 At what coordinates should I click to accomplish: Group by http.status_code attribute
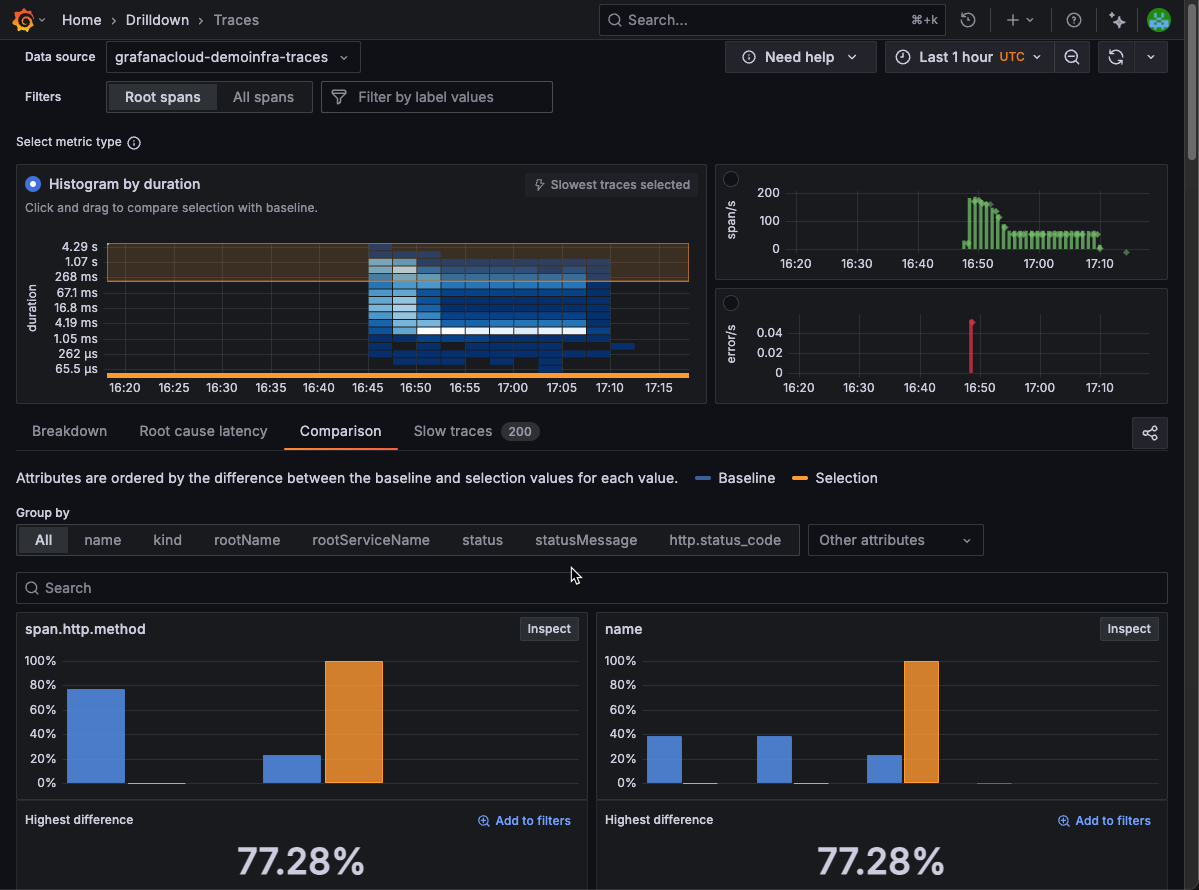(x=725, y=540)
